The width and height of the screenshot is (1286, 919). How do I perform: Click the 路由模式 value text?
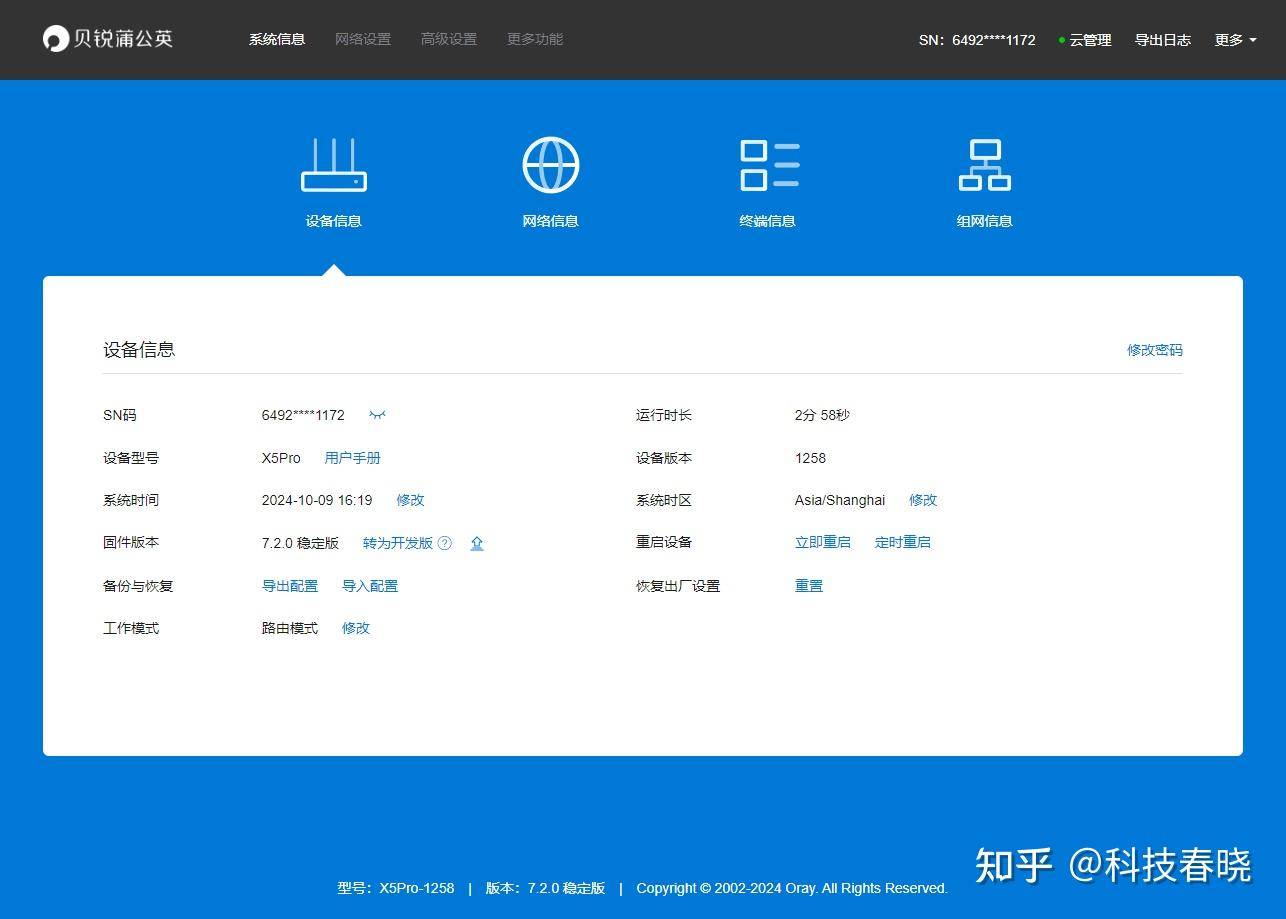coord(290,628)
